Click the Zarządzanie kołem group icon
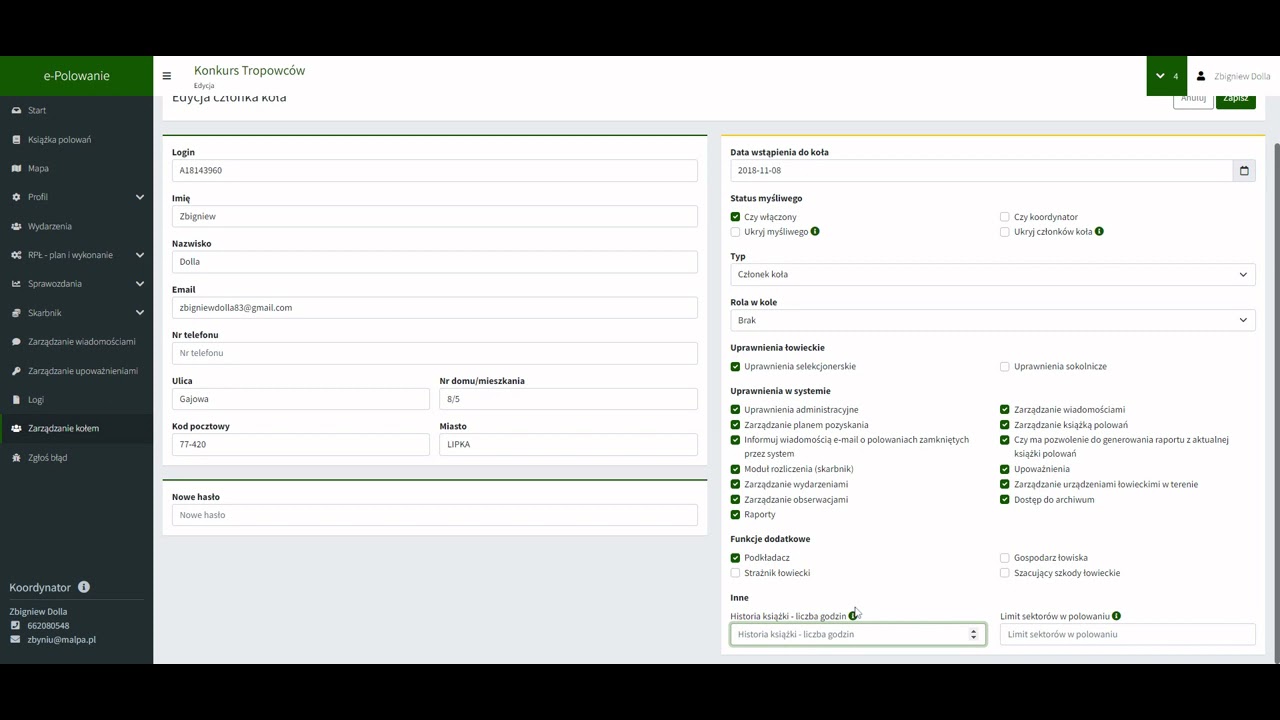The width and height of the screenshot is (1280, 720). (16, 428)
